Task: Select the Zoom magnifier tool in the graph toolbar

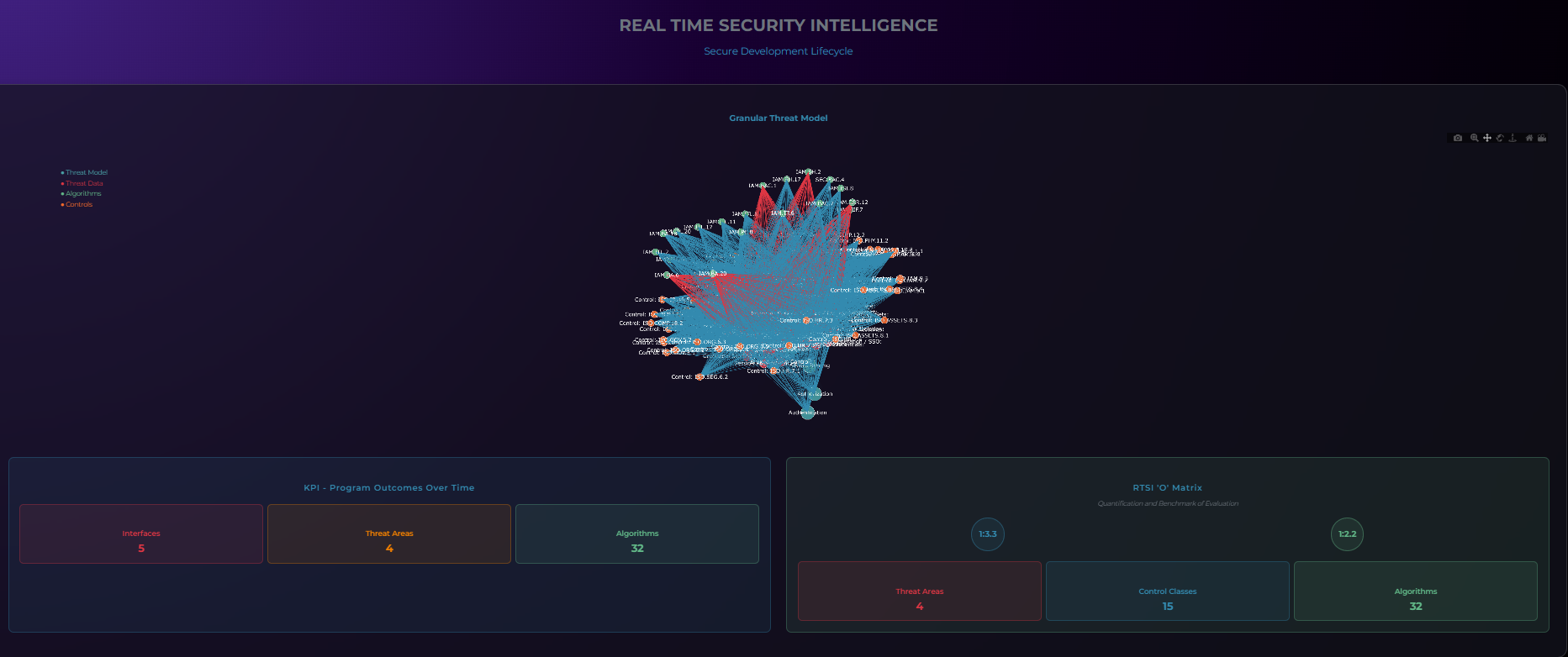Action: click(1474, 138)
